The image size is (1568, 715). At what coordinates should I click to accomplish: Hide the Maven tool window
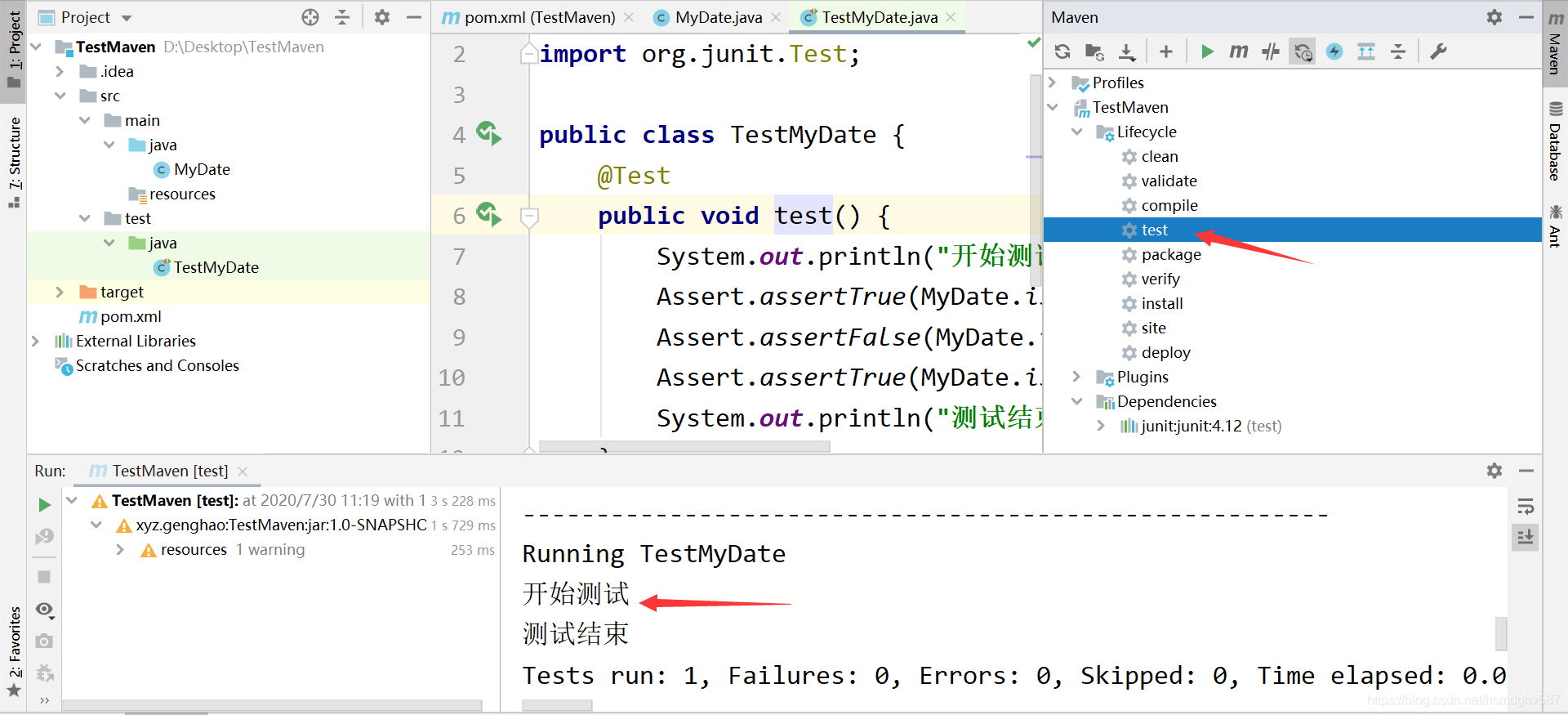pos(1526,17)
